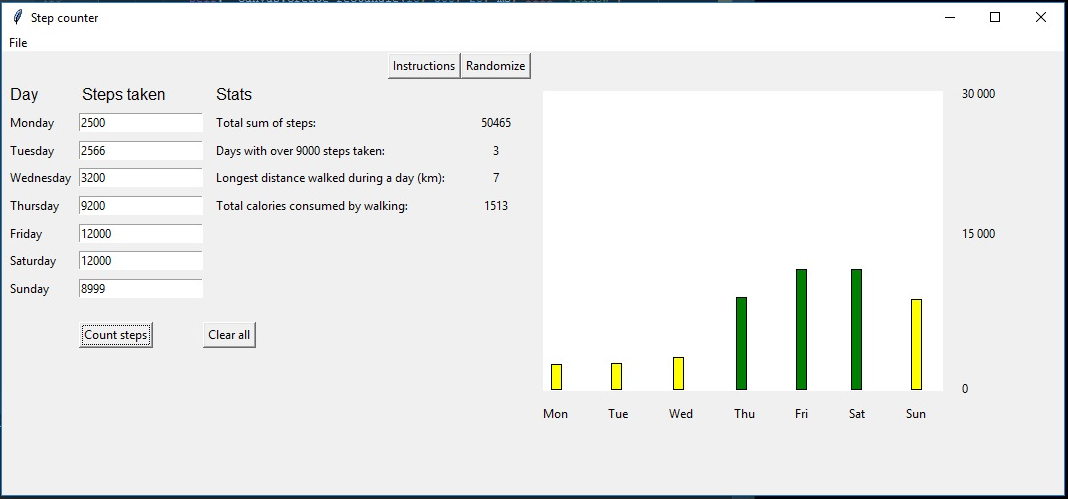The image size is (1068, 499).
Task: Maximize the Step counter window
Action: pyautogui.click(x=995, y=17)
